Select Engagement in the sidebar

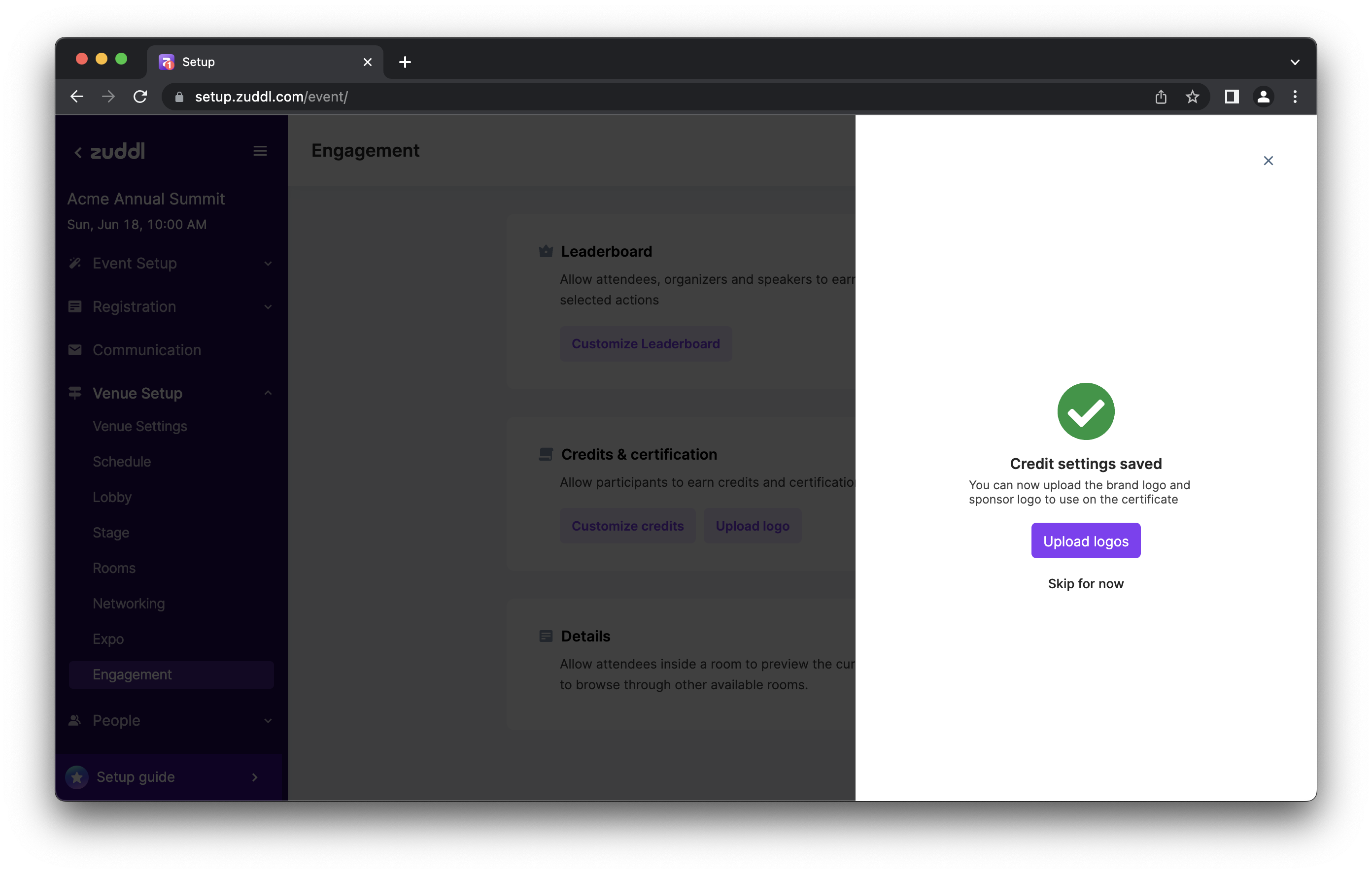132,674
